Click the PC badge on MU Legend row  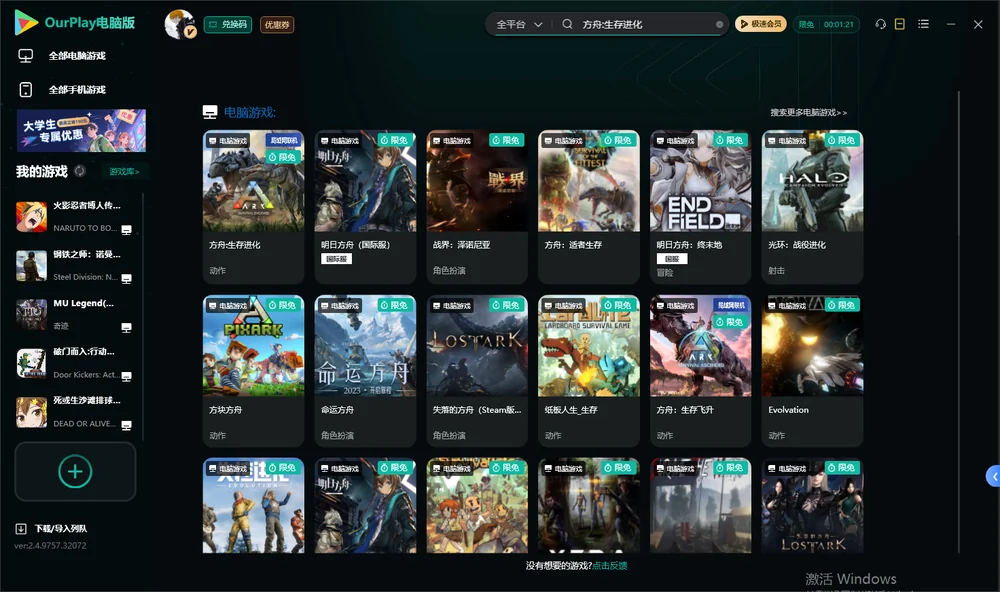pyautogui.click(x=126, y=328)
